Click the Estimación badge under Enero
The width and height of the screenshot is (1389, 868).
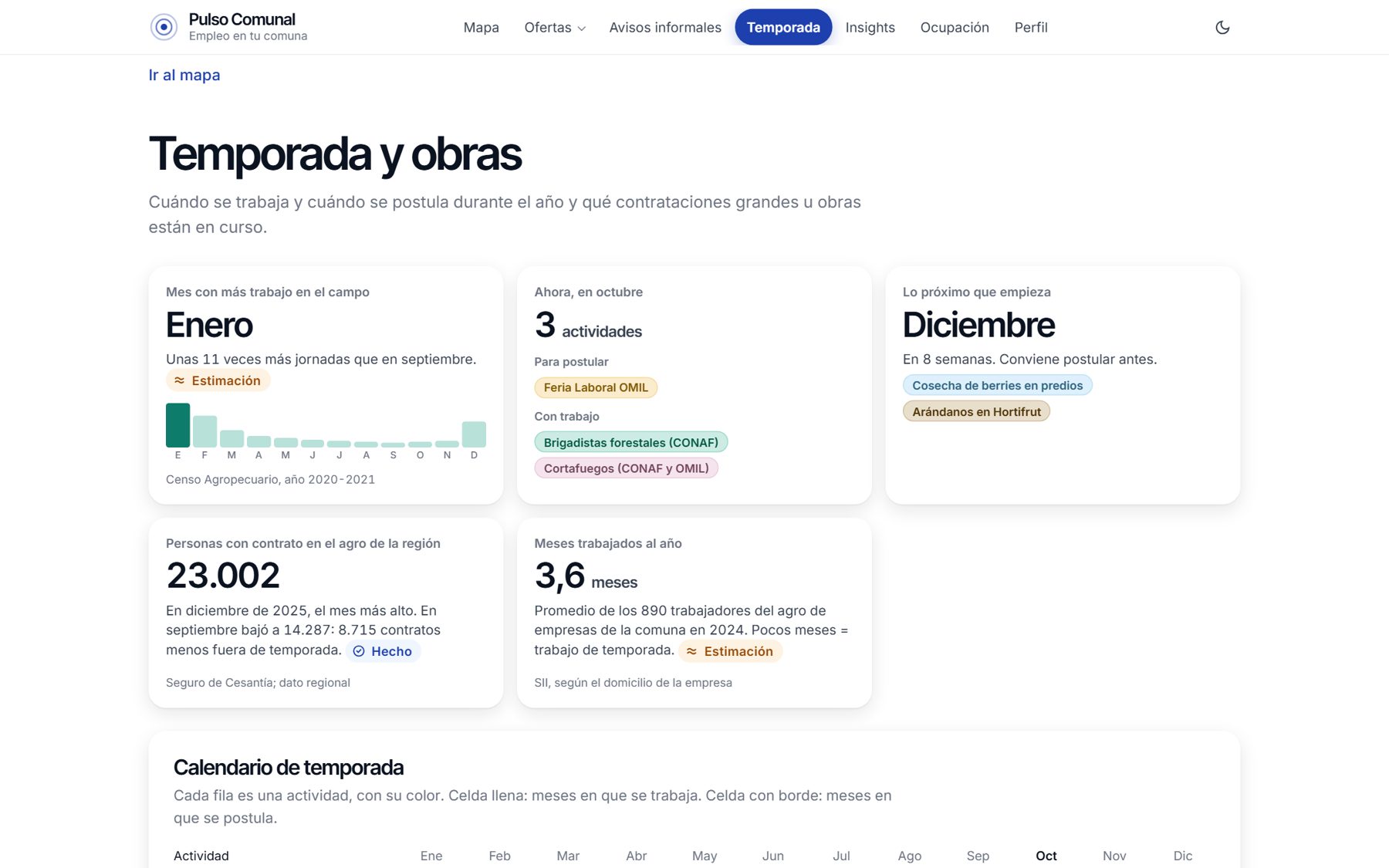pyautogui.click(x=218, y=380)
